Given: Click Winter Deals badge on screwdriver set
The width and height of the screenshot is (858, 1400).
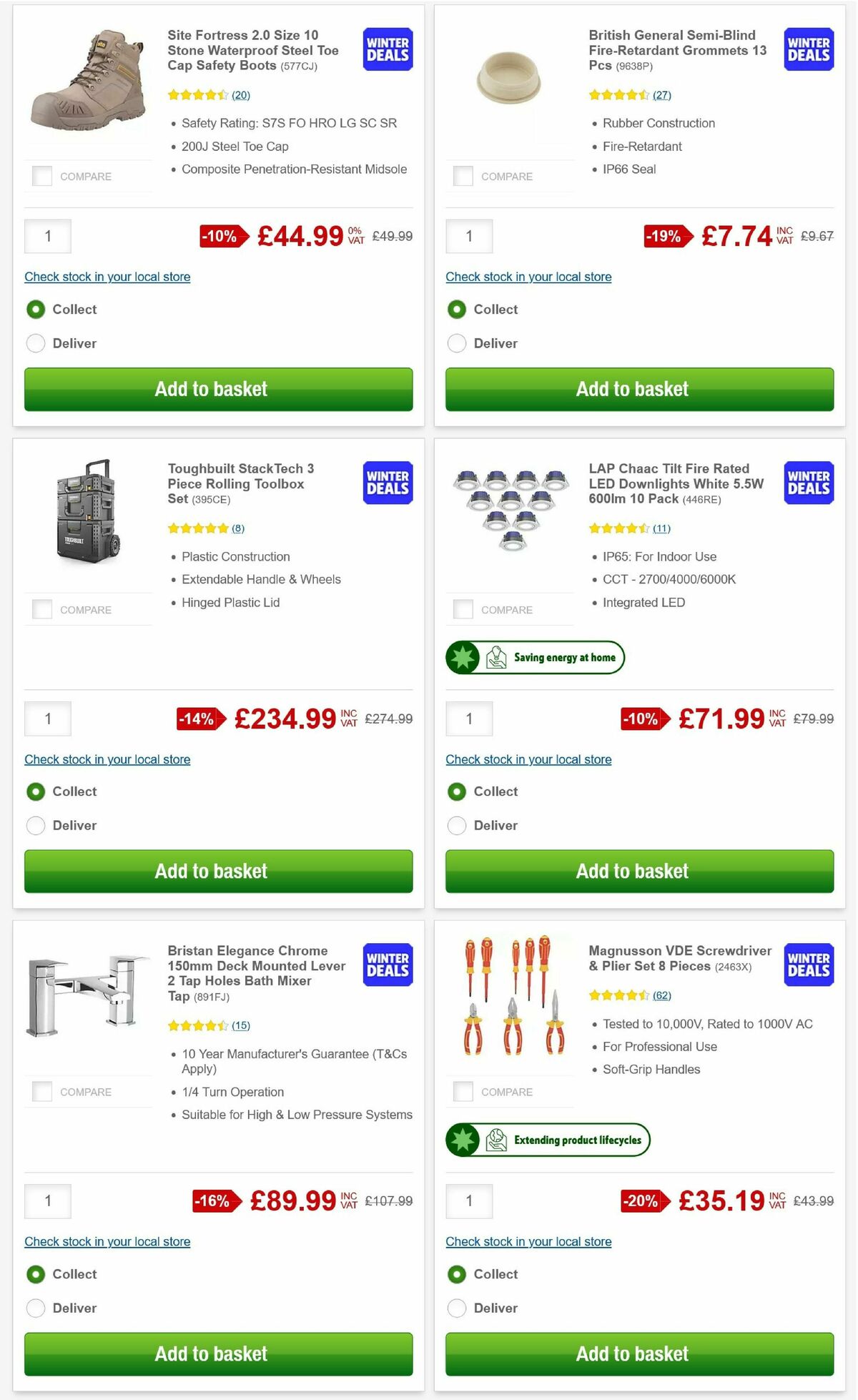Looking at the screenshot, I should [x=807, y=965].
